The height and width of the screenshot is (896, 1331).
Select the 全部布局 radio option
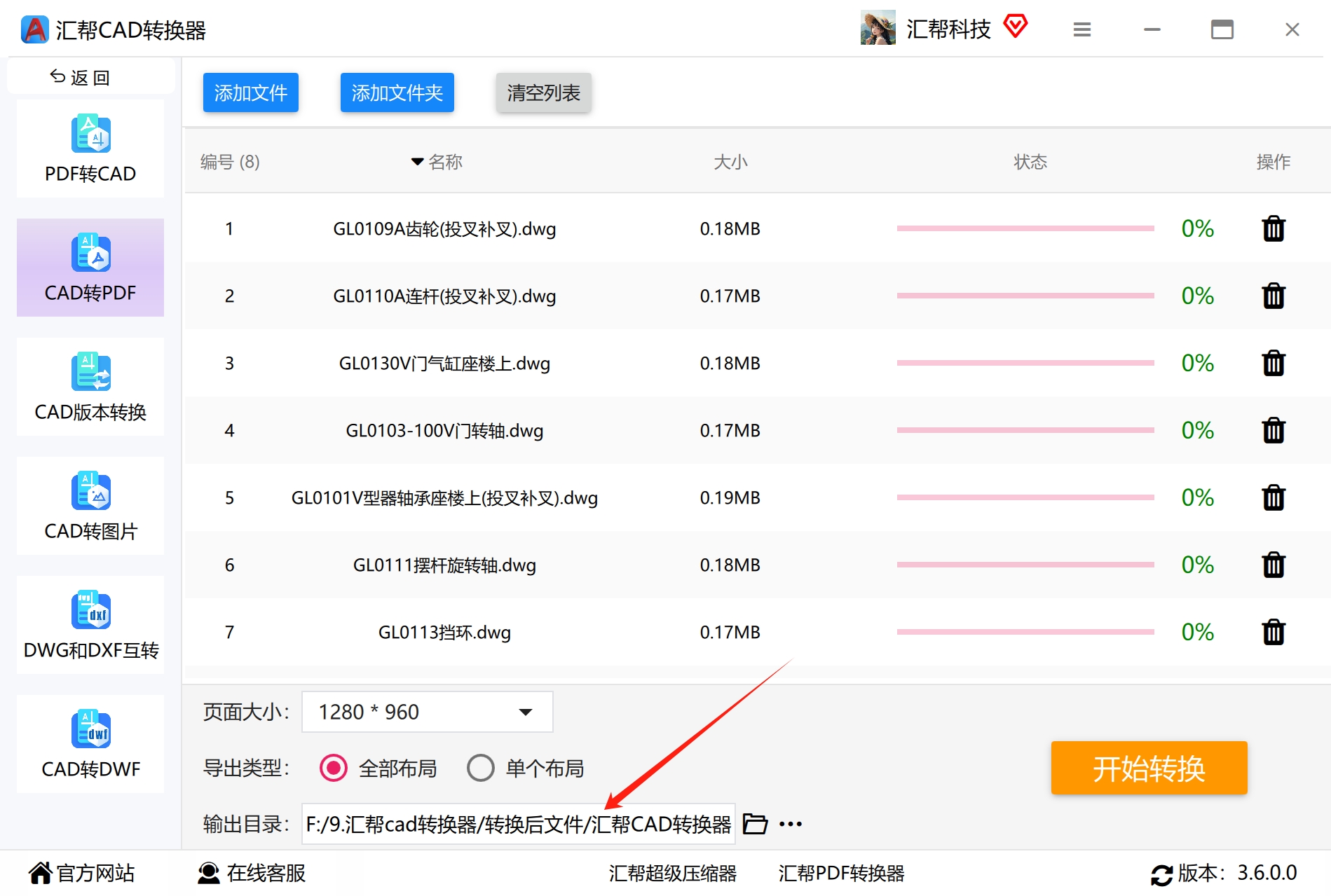(378, 768)
